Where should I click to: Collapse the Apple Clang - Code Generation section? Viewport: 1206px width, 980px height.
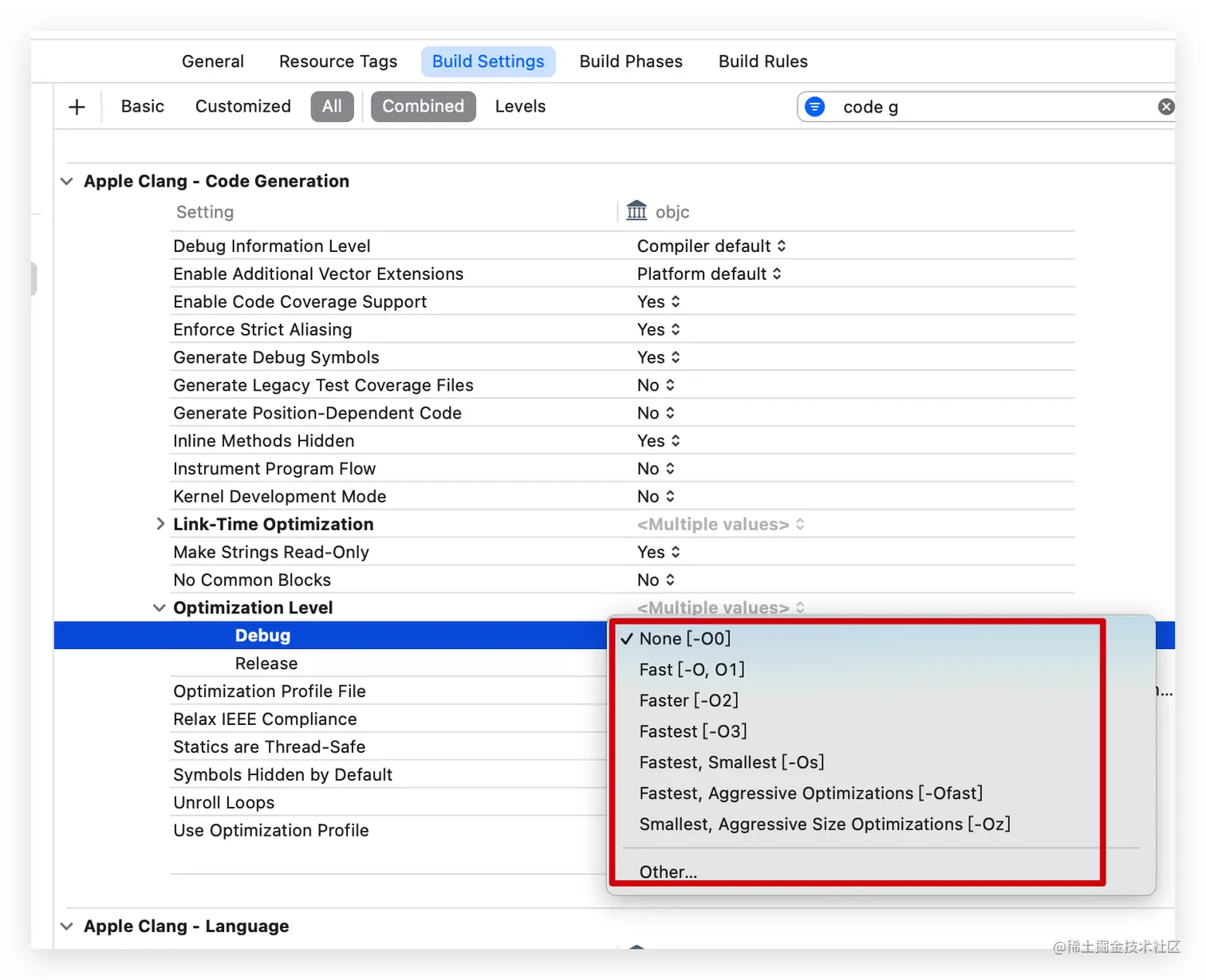[67, 182]
